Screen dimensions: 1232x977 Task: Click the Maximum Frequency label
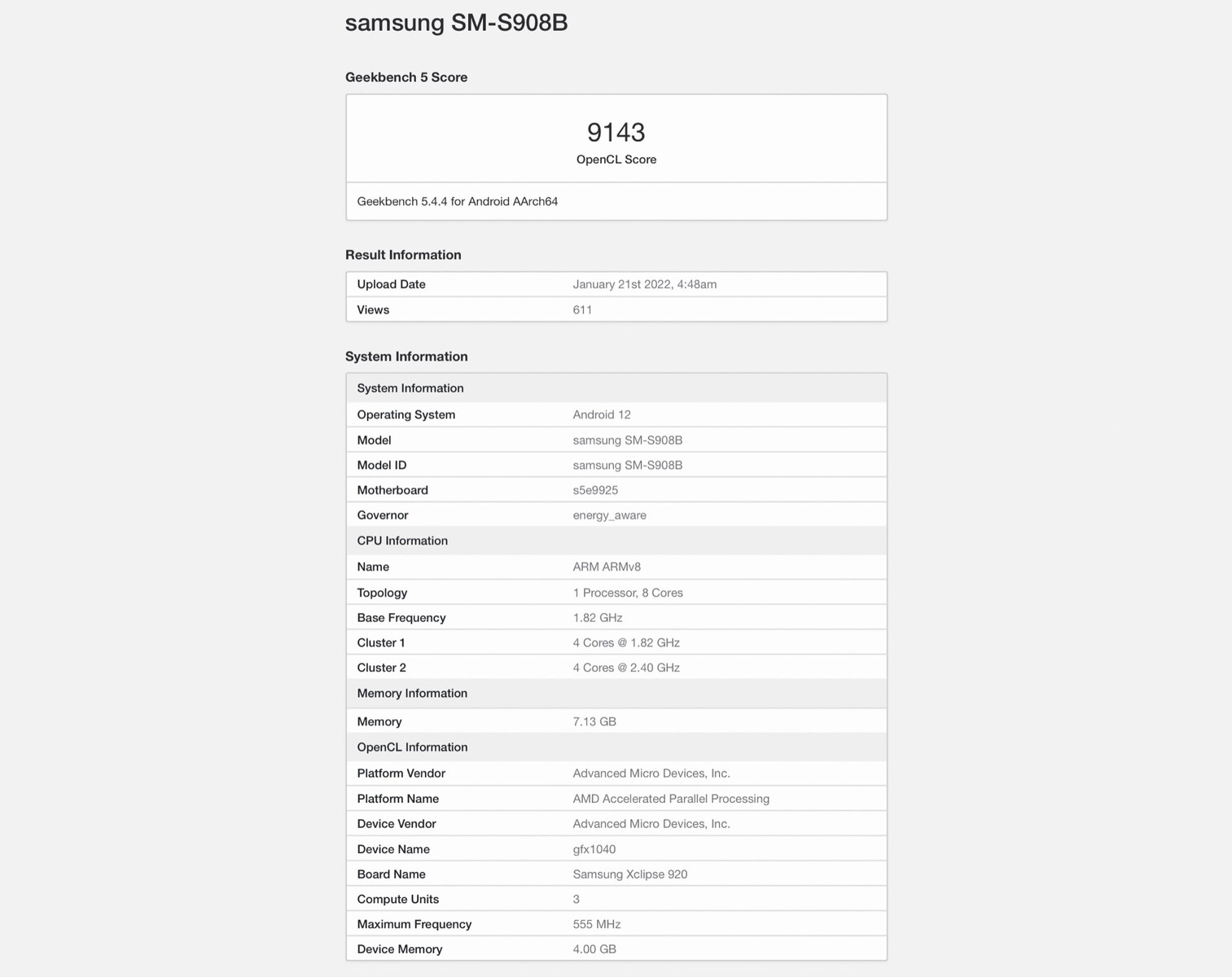point(414,924)
